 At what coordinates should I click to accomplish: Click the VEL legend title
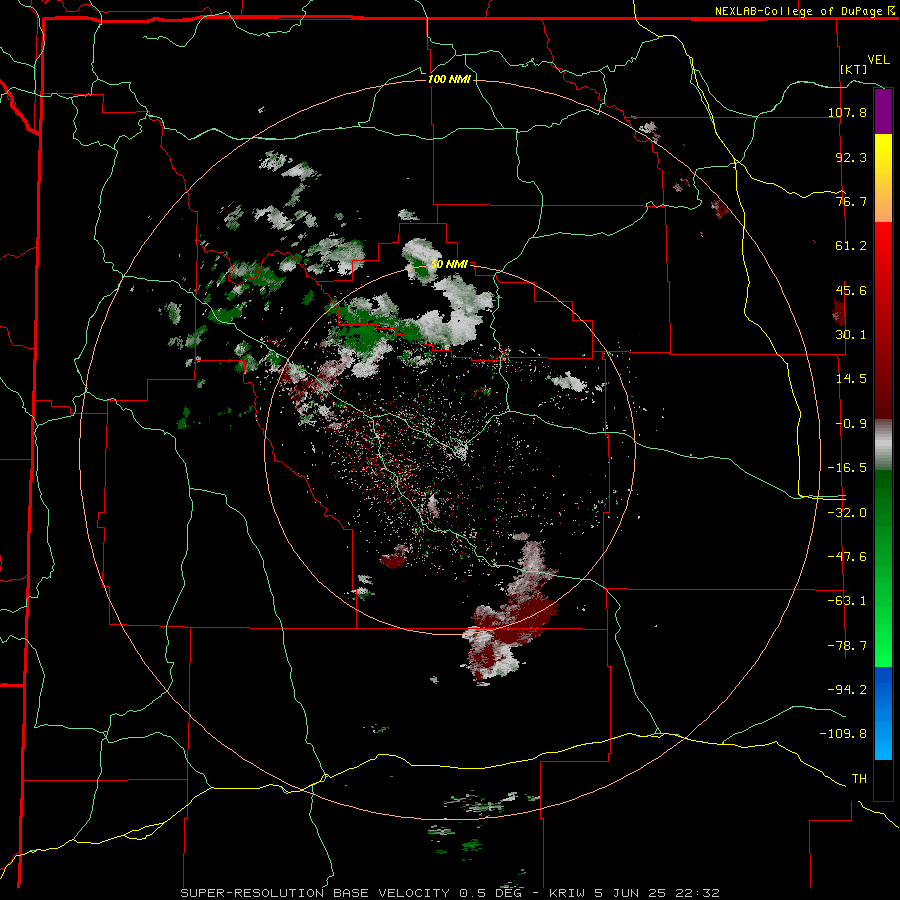878,60
